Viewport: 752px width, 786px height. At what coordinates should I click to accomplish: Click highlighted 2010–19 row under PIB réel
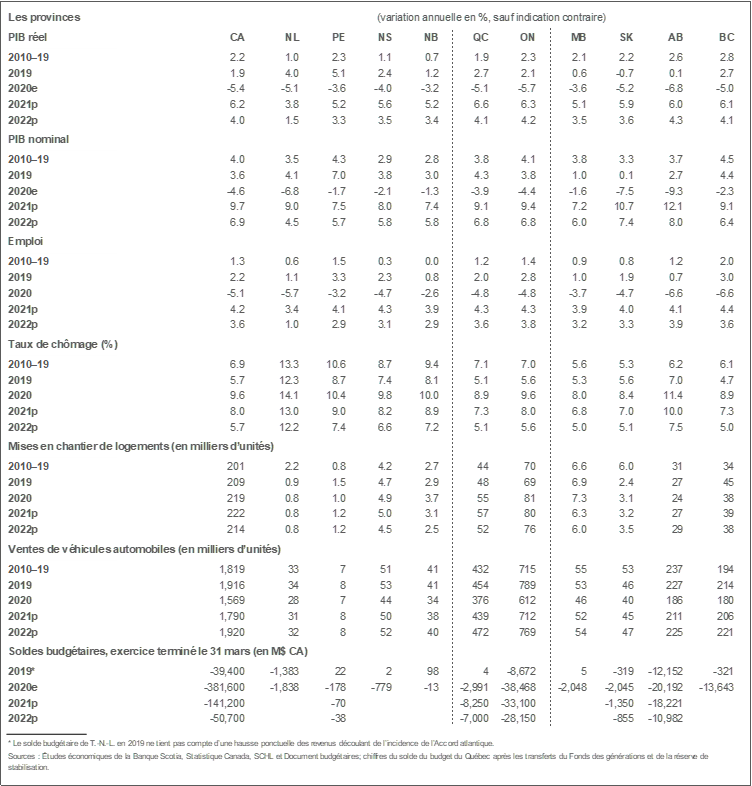point(63,56)
